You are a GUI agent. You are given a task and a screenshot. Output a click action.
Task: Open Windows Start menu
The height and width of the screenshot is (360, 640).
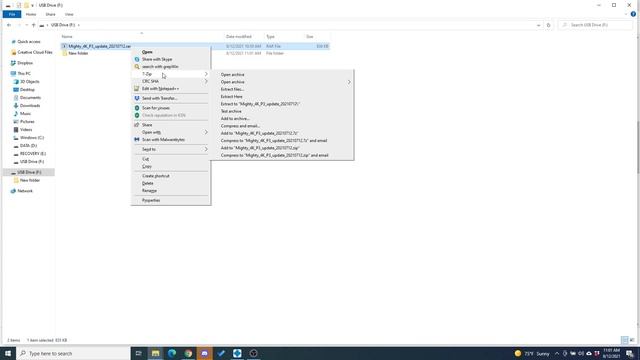[8, 353]
